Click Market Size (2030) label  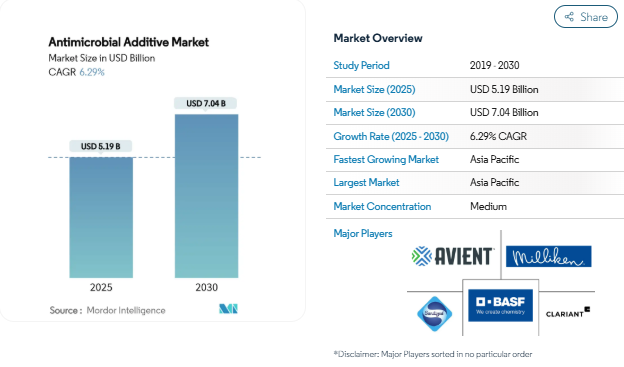[x=374, y=112]
